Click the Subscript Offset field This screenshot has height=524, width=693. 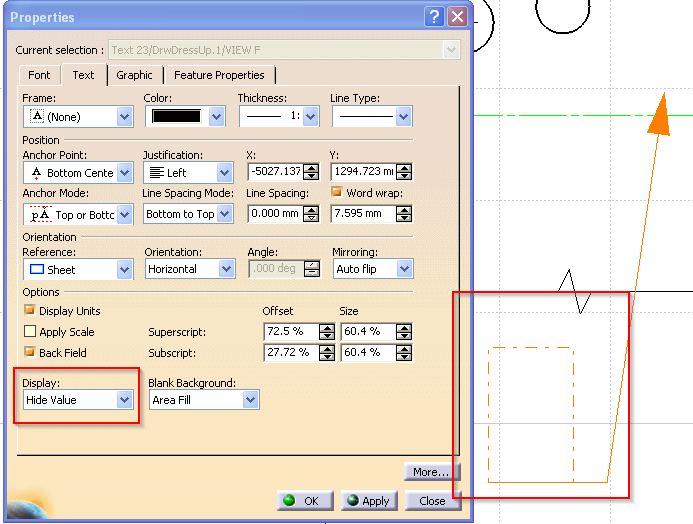pos(292,353)
